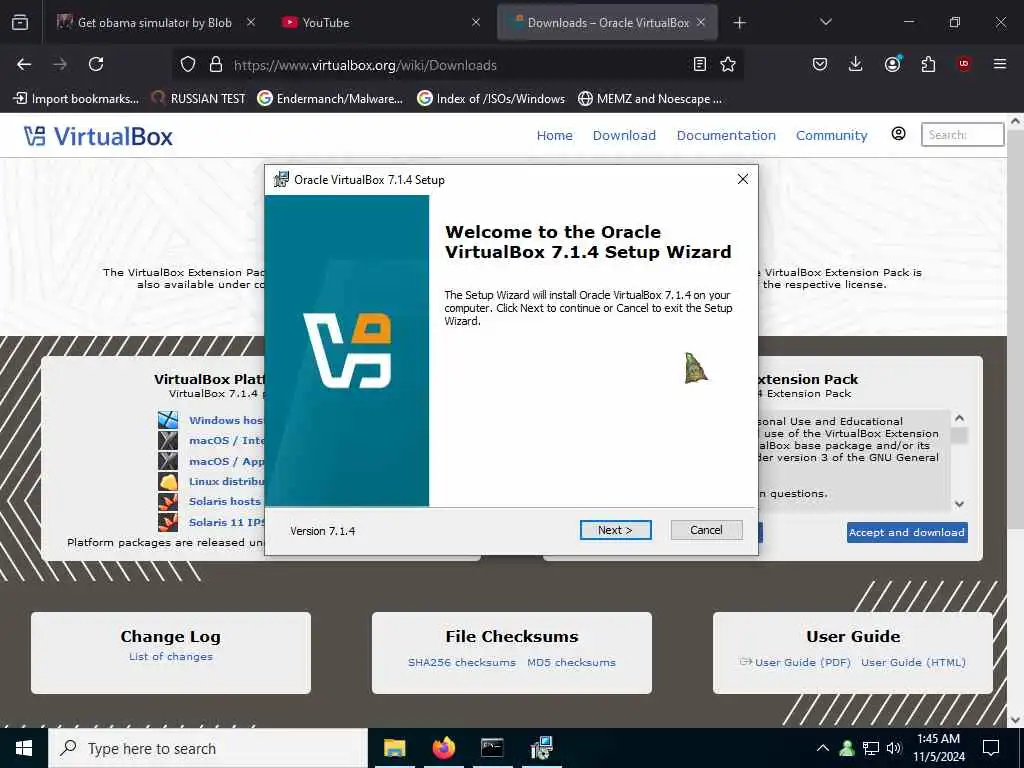Screen dimensions: 1024x768
Task: Open the extensions puzzle icon
Action: click(x=928, y=64)
